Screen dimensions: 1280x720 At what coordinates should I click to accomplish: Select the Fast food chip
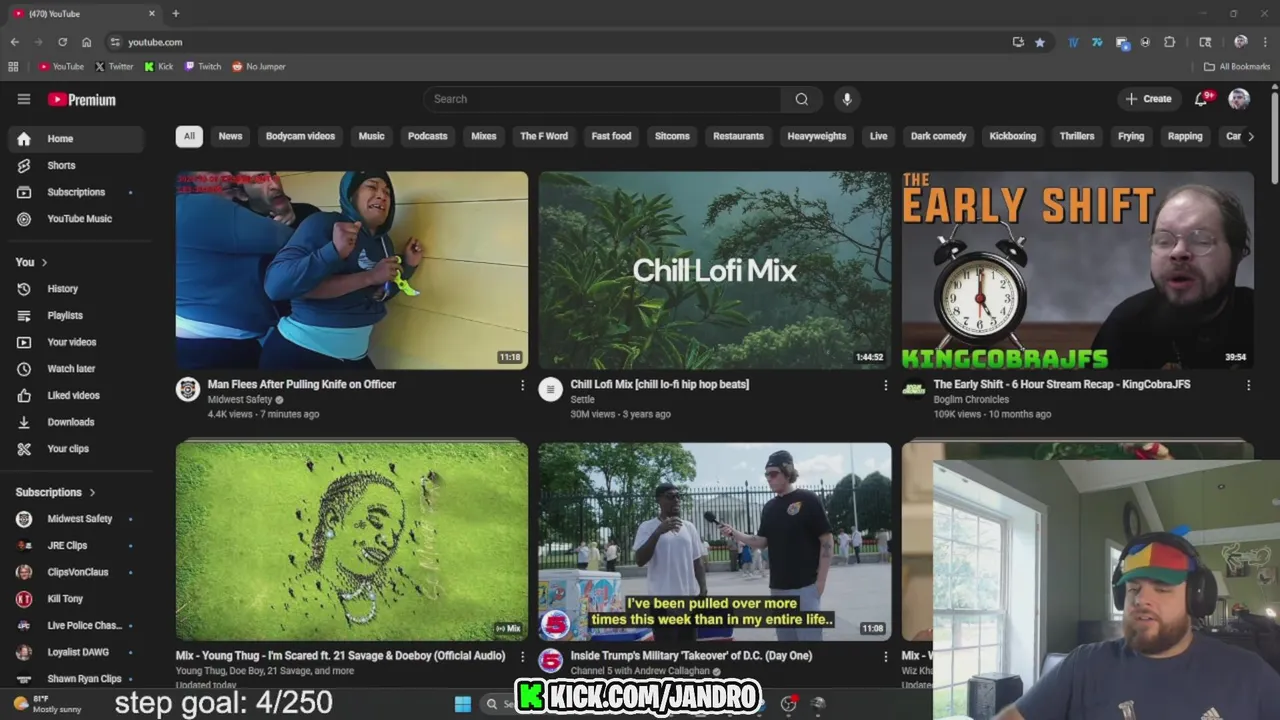(x=611, y=136)
